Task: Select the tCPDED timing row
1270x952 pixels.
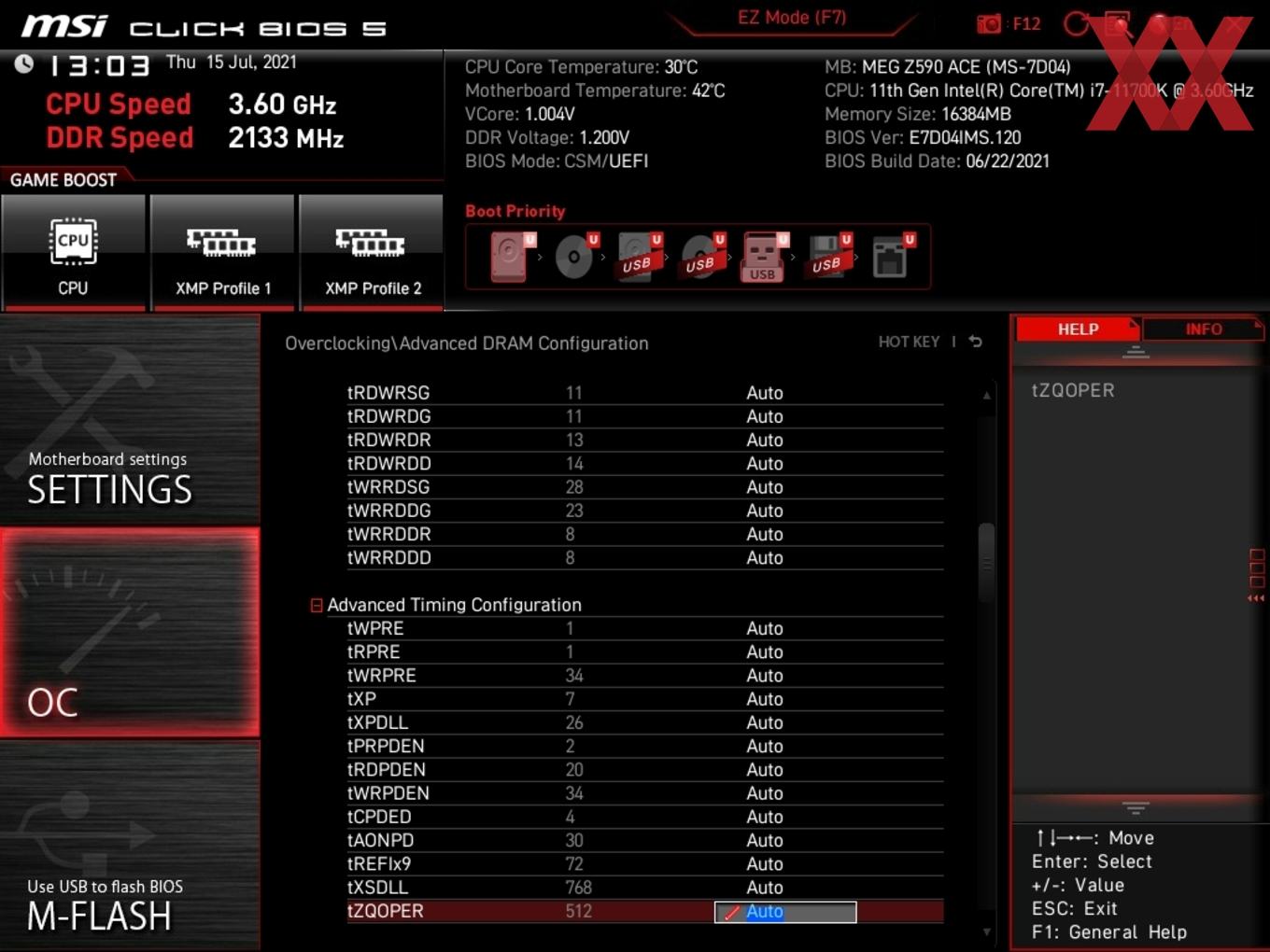Action: tap(645, 817)
